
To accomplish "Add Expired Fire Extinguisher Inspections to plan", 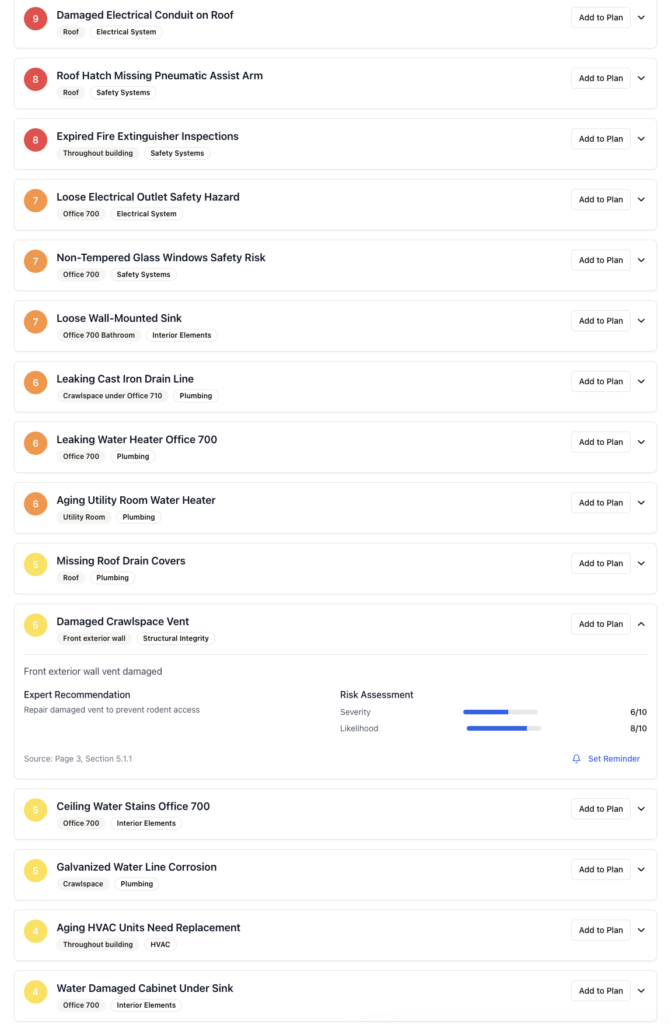I will (600, 139).
